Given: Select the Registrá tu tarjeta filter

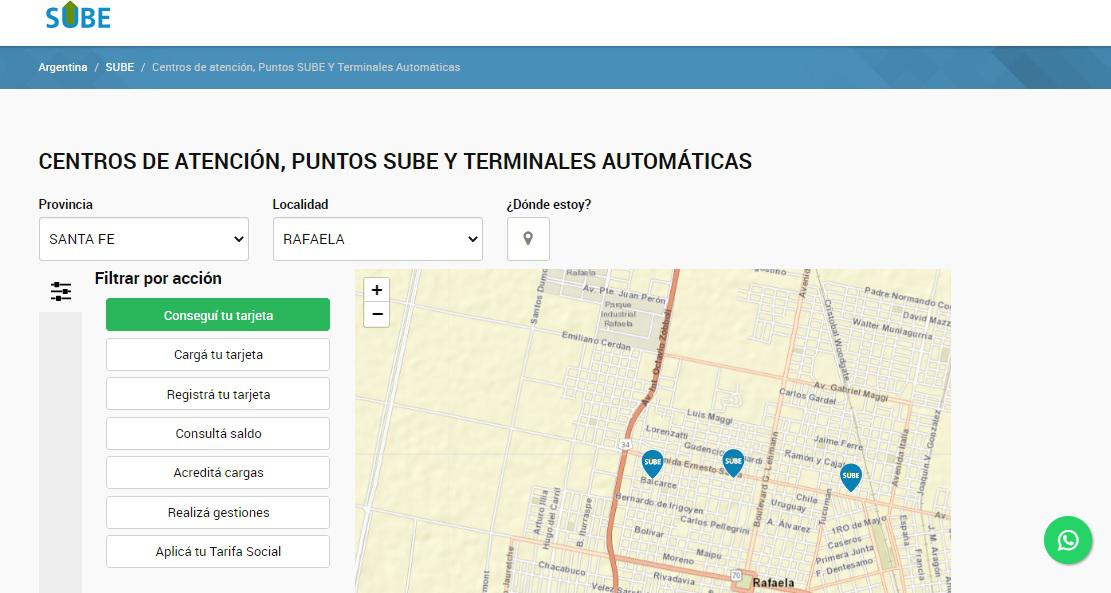Looking at the screenshot, I should pyautogui.click(x=218, y=394).
